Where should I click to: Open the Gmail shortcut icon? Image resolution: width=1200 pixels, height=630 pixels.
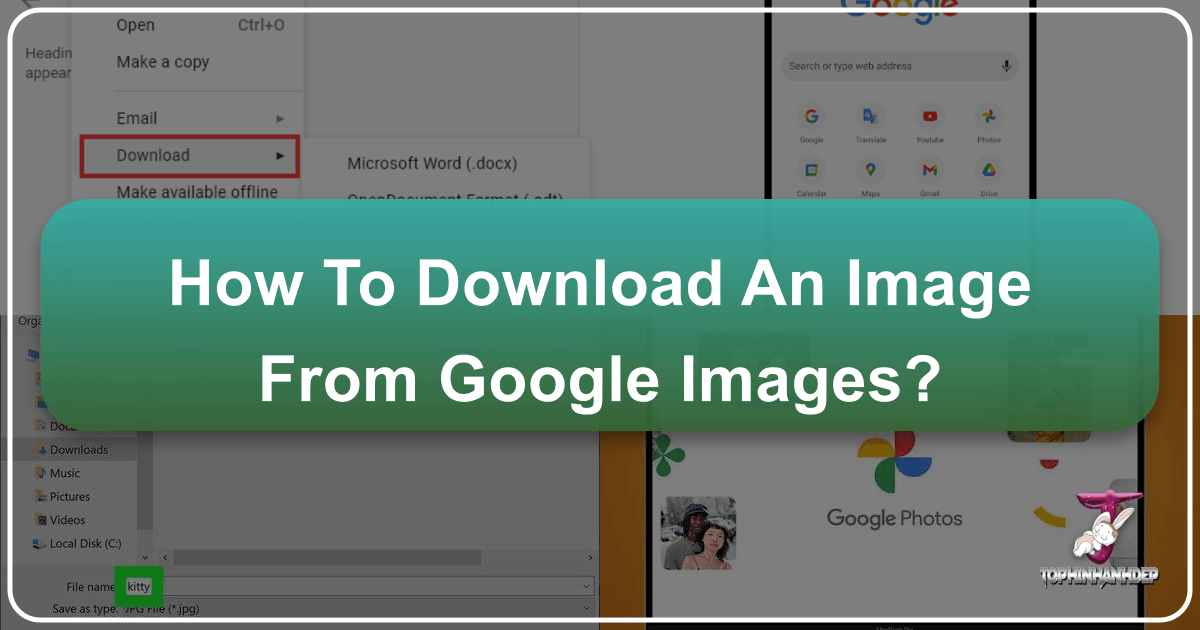tap(930, 172)
